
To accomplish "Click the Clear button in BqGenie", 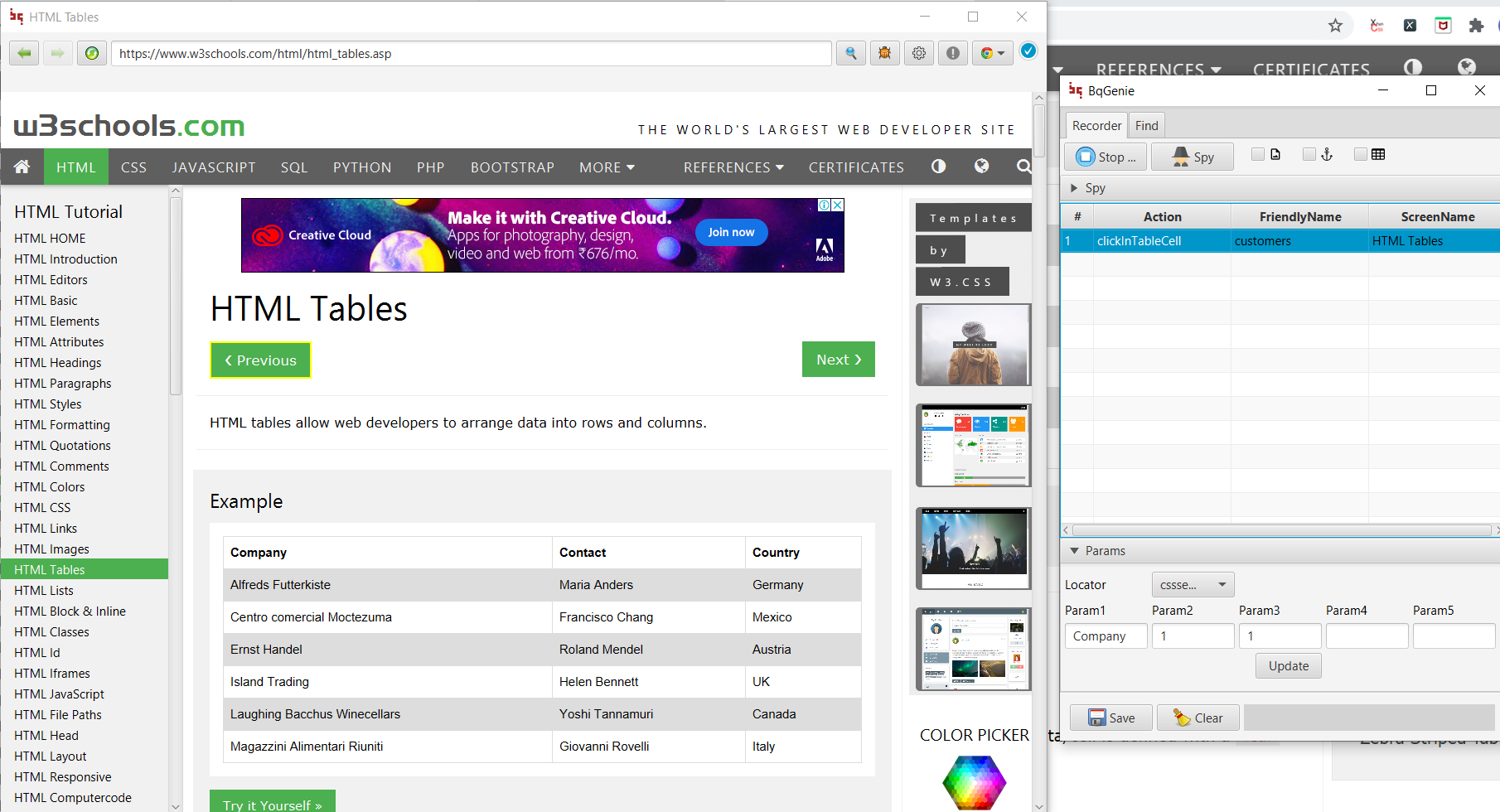I will tap(1198, 718).
